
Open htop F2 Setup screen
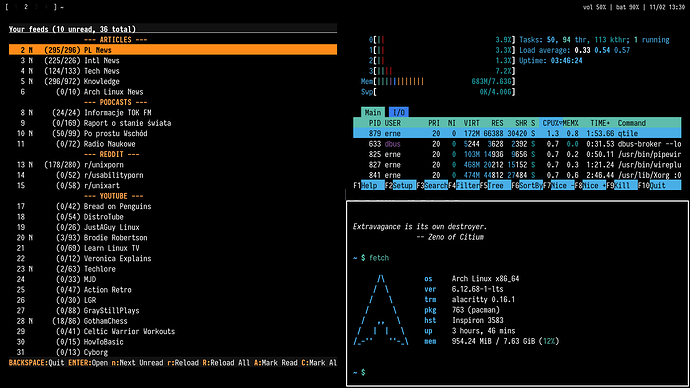click(x=400, y=186)
